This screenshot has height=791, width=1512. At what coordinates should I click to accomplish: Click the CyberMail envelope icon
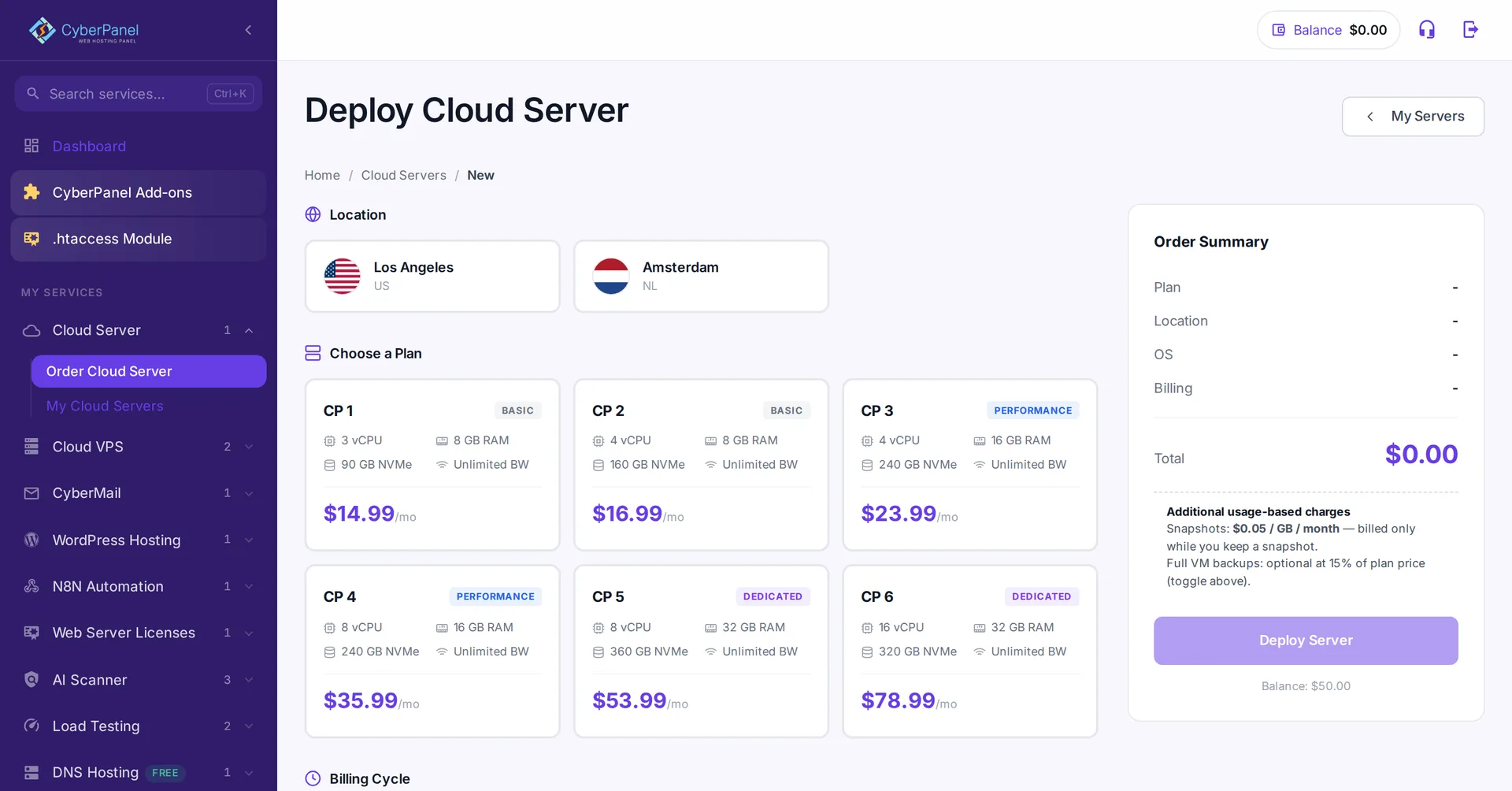[31, 493]
